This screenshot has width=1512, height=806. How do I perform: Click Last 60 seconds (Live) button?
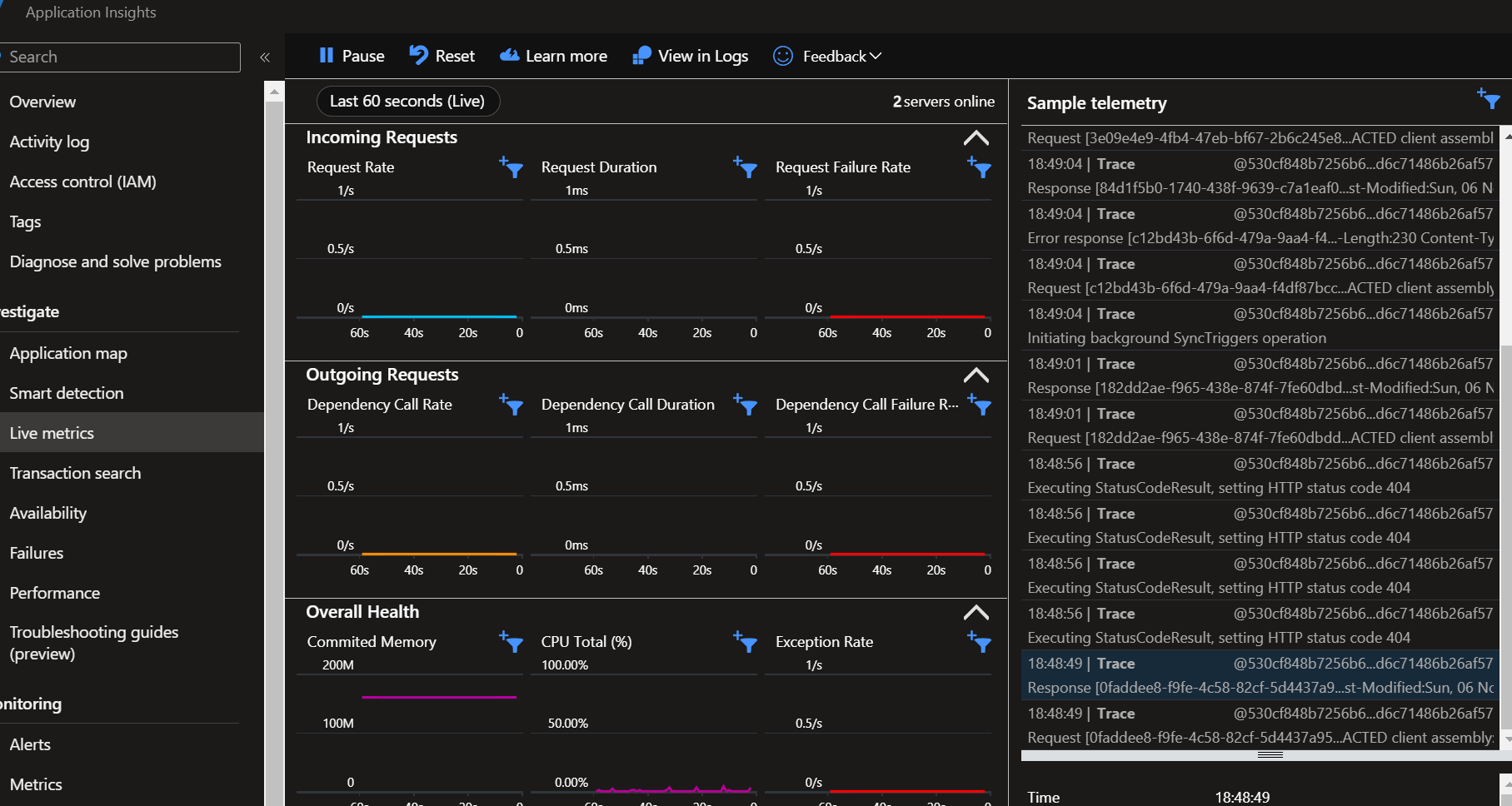click(x=408, y=101)
